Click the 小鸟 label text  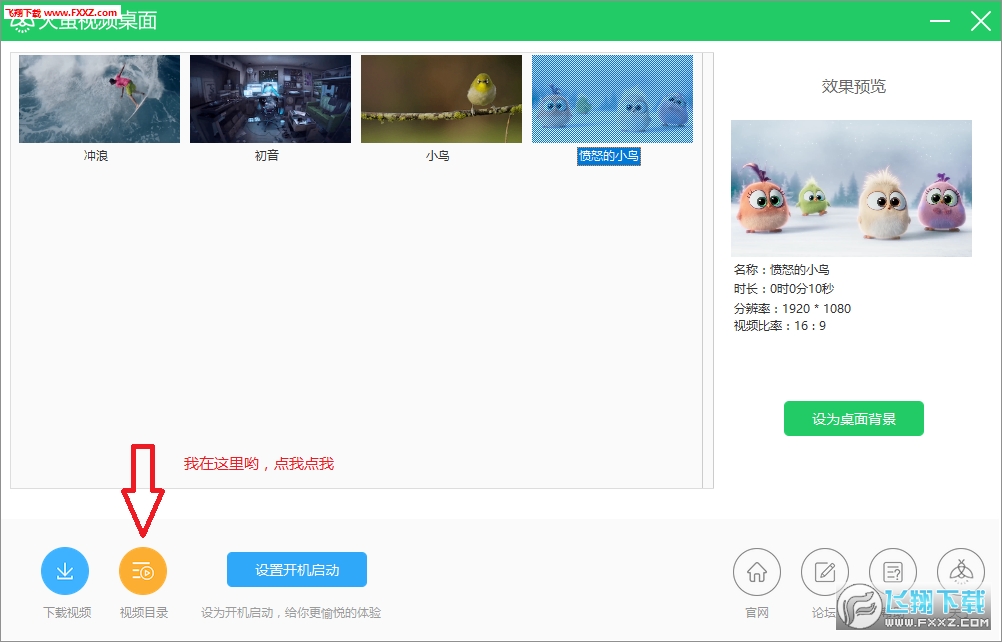pos(438,156)
